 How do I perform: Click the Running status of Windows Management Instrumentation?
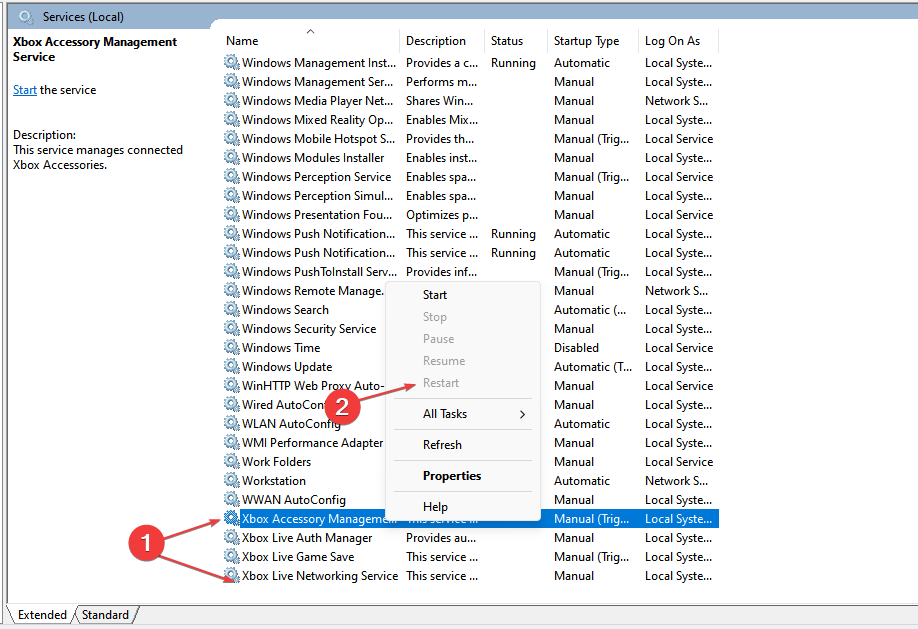tap(513, 63)
